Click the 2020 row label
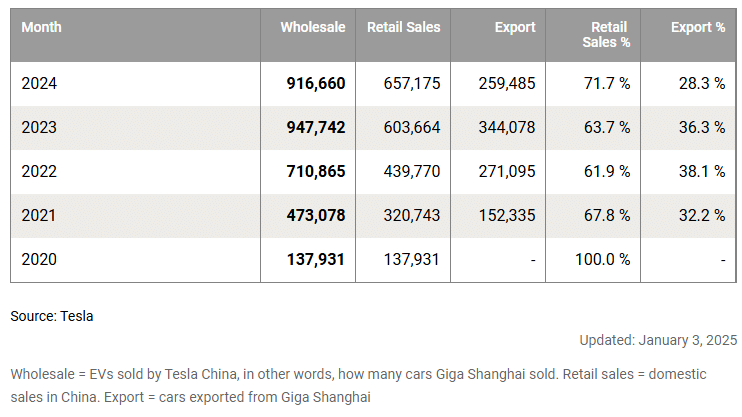The width and height of the screenshot is (742, 417). [39, 260]
